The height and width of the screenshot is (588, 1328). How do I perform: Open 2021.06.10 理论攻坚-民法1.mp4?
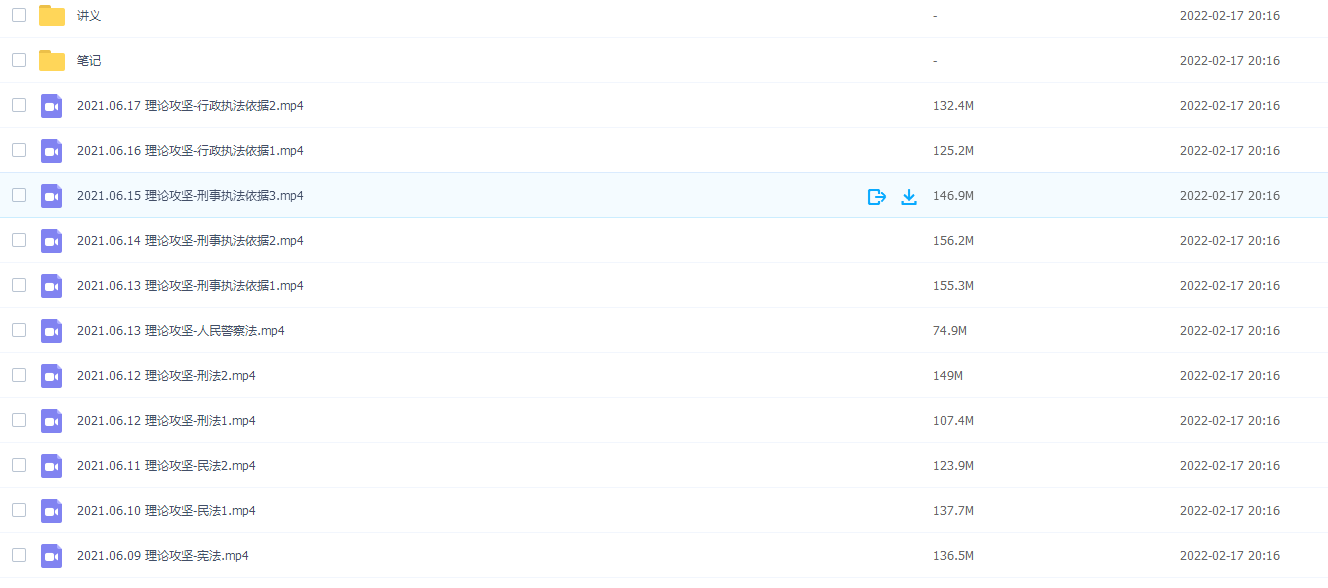click(166, 511)
